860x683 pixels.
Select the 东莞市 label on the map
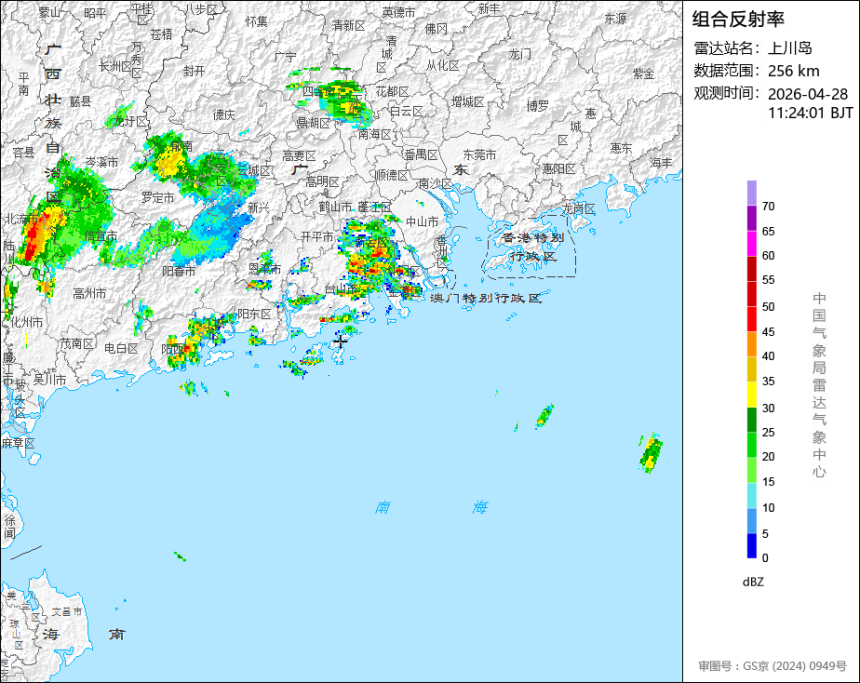point(479,155)
